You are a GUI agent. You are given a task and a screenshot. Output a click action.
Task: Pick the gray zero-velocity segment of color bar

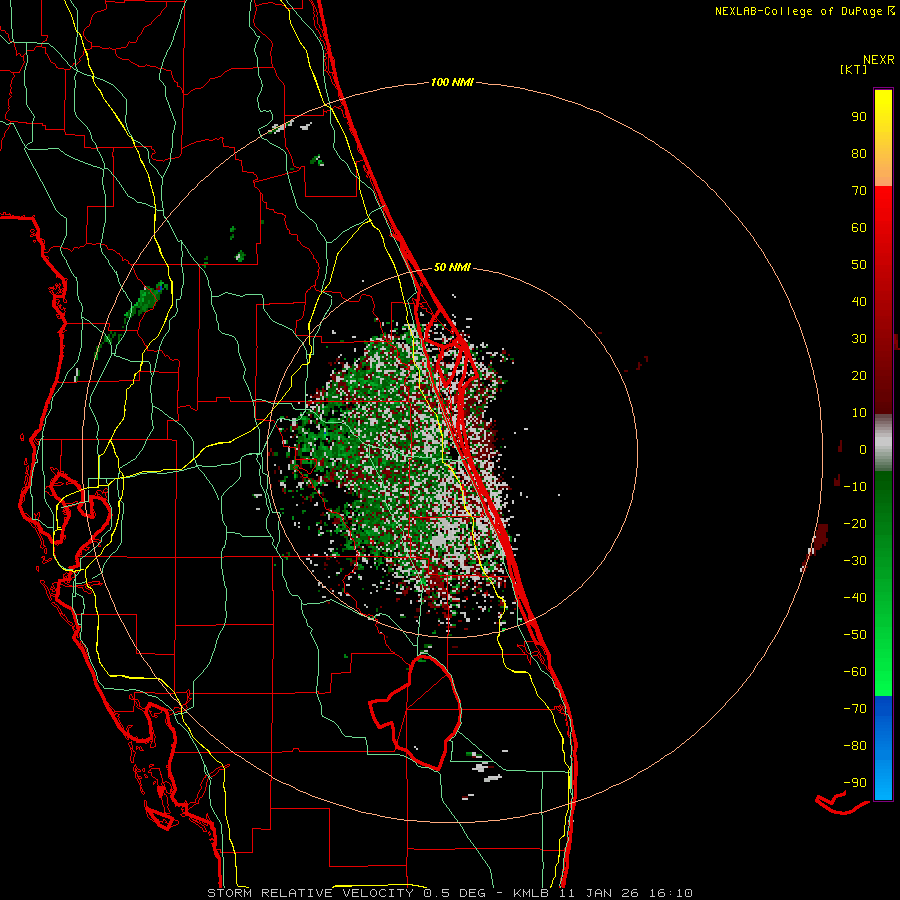(883, 443)
